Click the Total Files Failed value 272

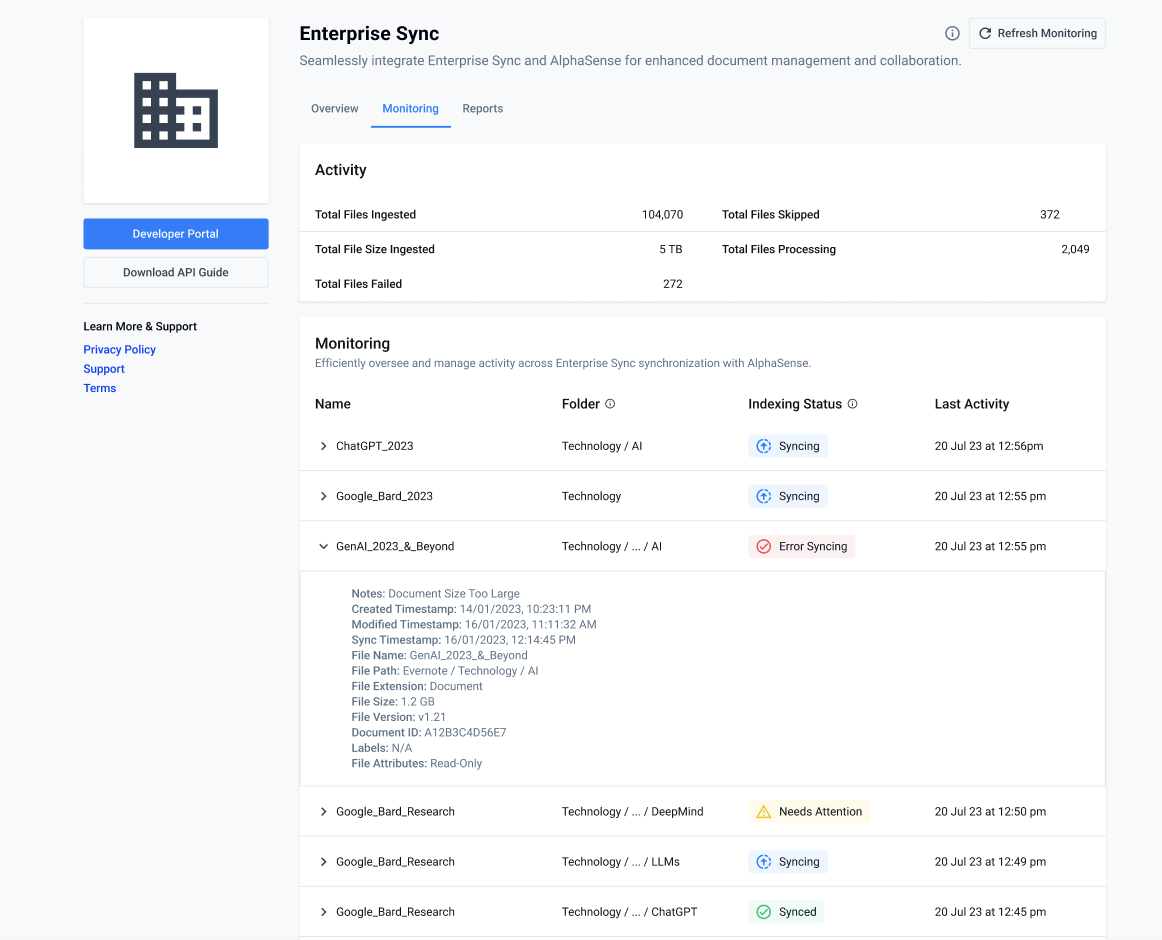click(x=672, y=284)
